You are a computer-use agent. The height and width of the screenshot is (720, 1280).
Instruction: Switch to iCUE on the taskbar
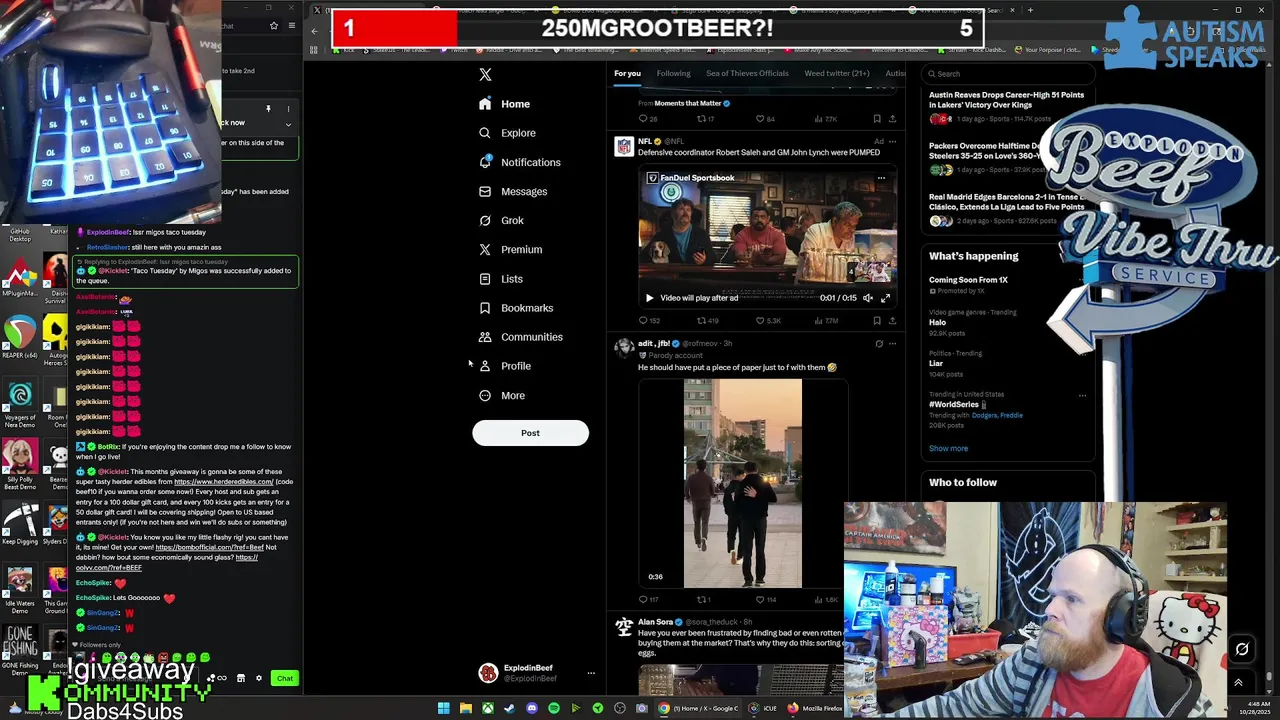pyautogui.click(x=763, y=709)
